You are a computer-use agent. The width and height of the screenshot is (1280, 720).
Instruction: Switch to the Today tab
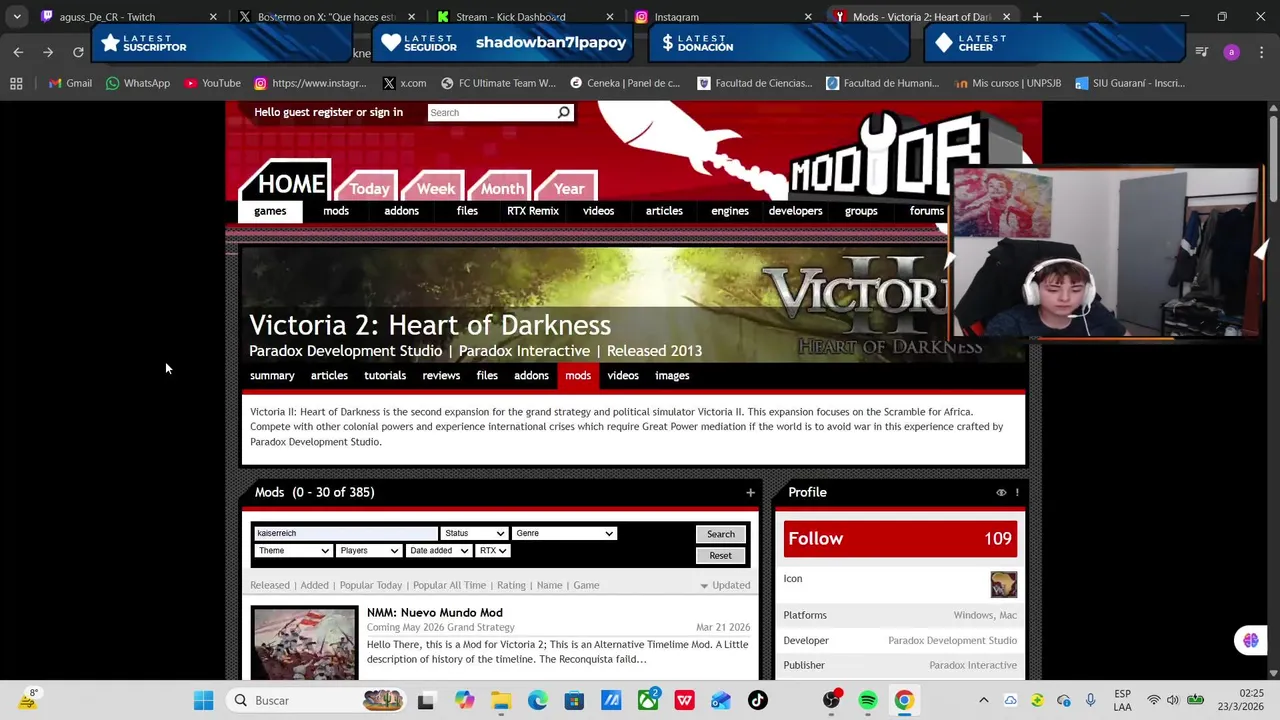pos(369,188)
